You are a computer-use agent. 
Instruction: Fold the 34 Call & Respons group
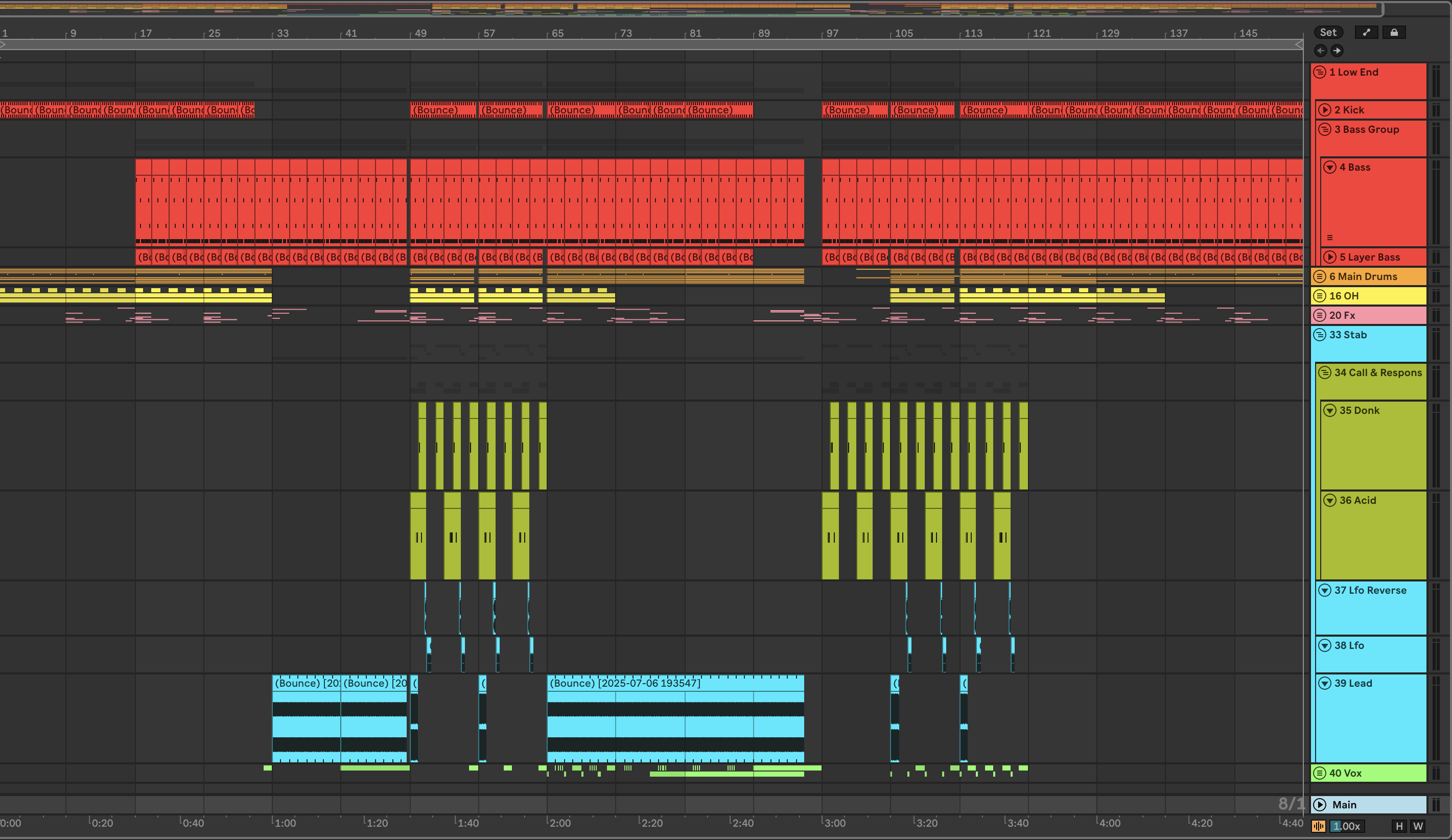click(1325, 372)
